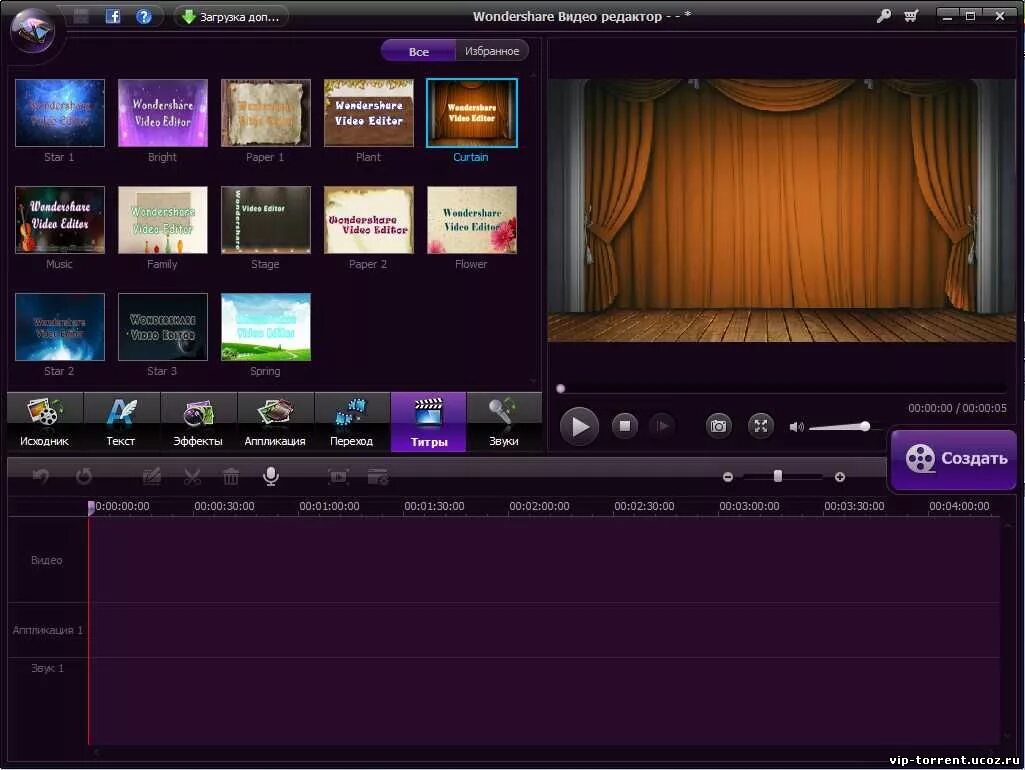1025x770 pixels.
Task: Select the Bright title template
Action: (x=163, y=113)
